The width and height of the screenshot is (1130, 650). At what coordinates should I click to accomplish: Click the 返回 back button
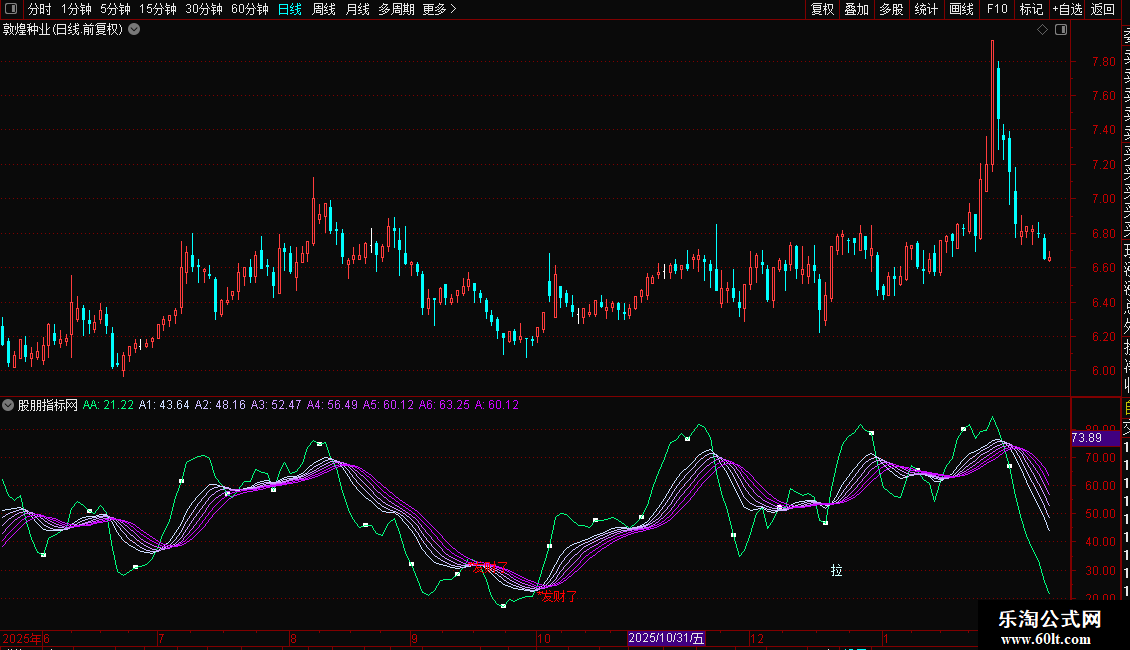point(1103,9)
